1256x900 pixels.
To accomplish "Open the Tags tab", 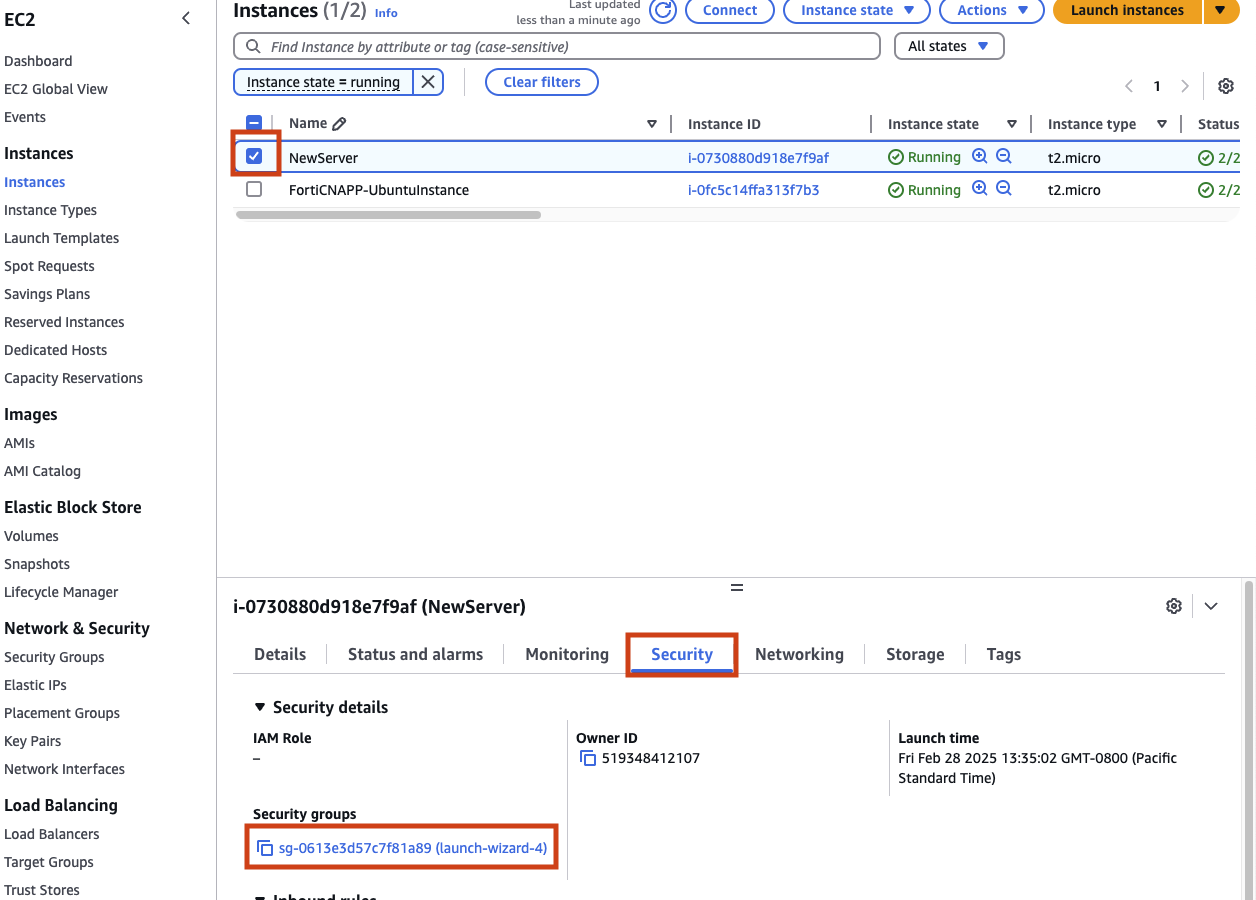I will point(1004,654).
